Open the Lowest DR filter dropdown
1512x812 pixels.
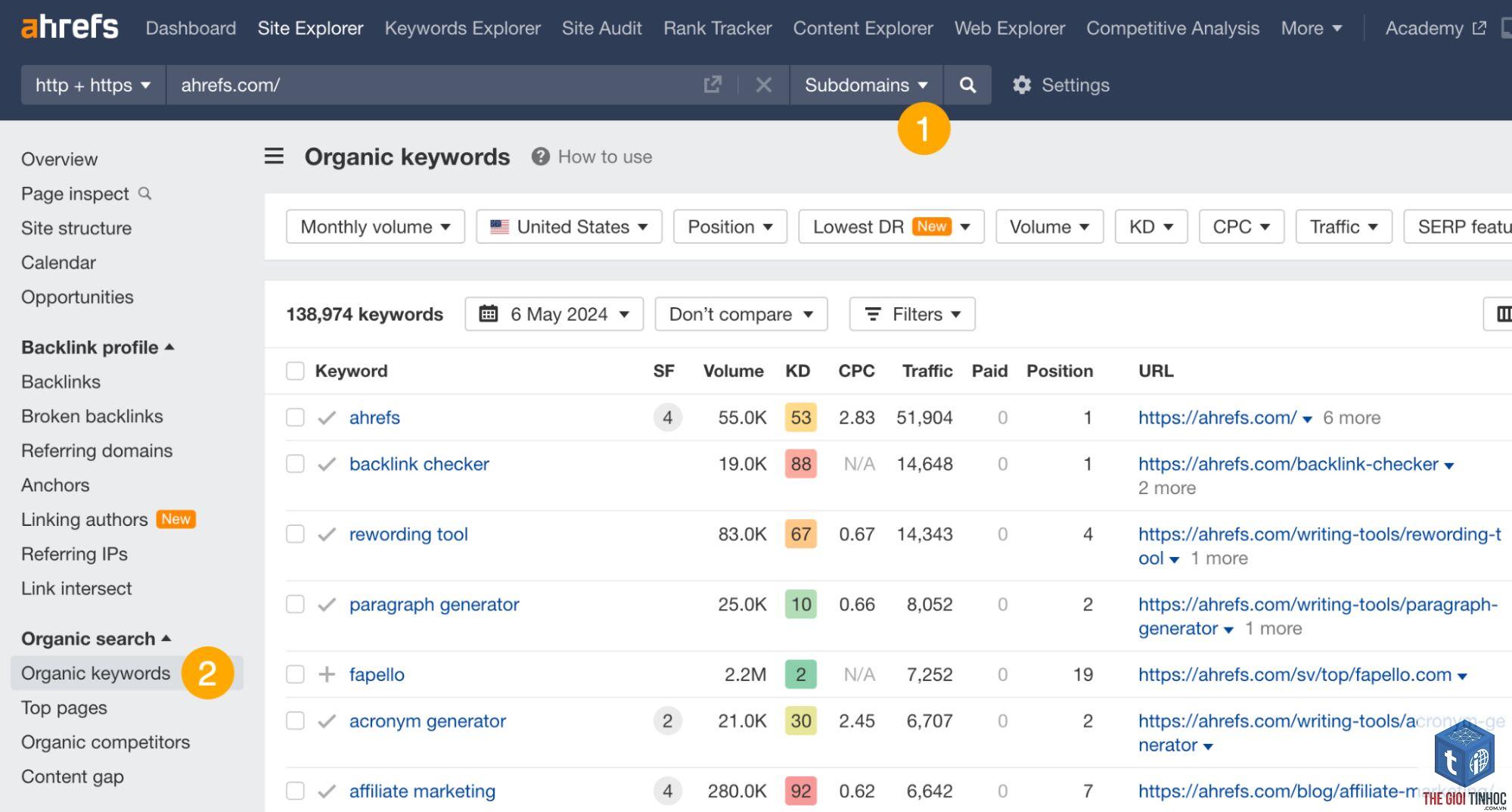[x=891, y=227]
